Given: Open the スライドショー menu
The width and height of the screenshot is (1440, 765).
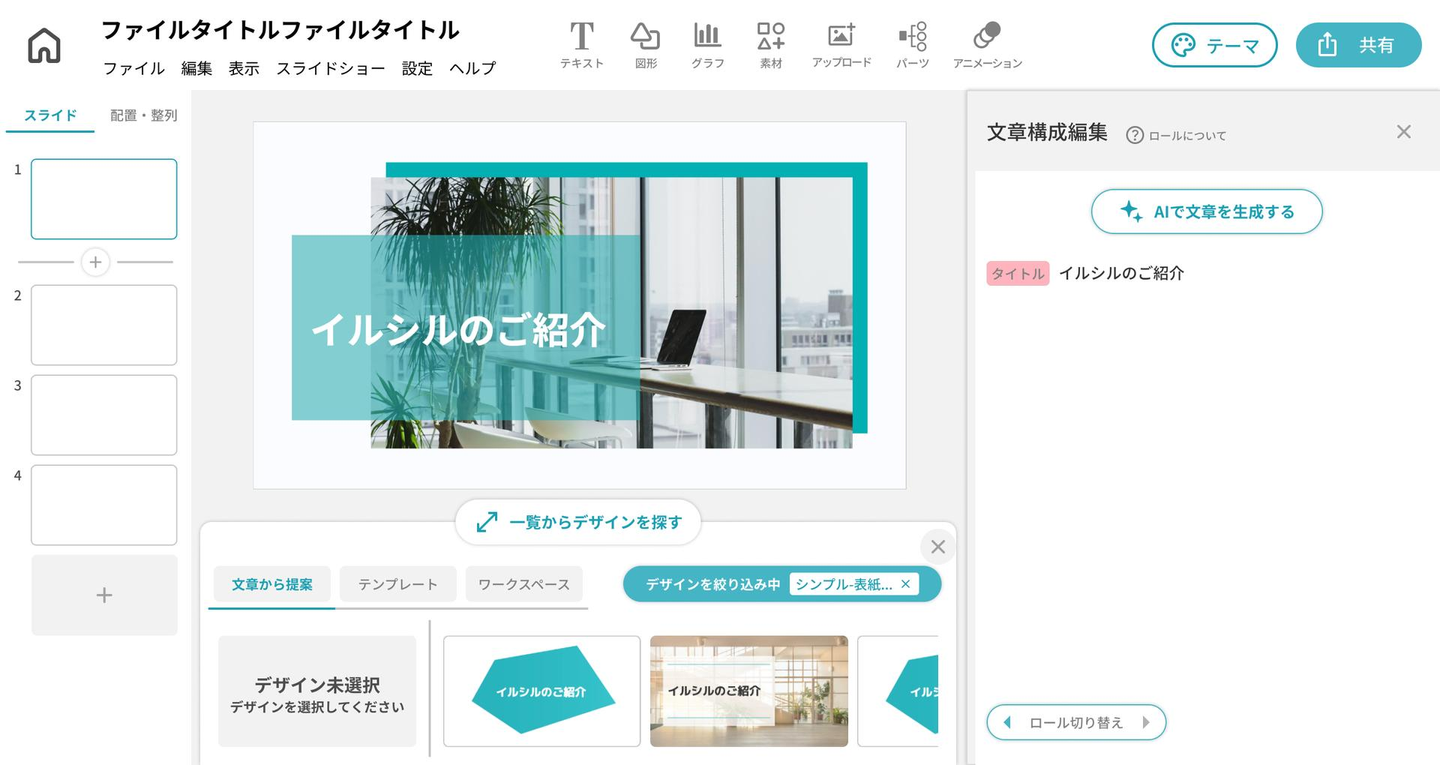Looking at the screenshot, I should coord(331,68).
